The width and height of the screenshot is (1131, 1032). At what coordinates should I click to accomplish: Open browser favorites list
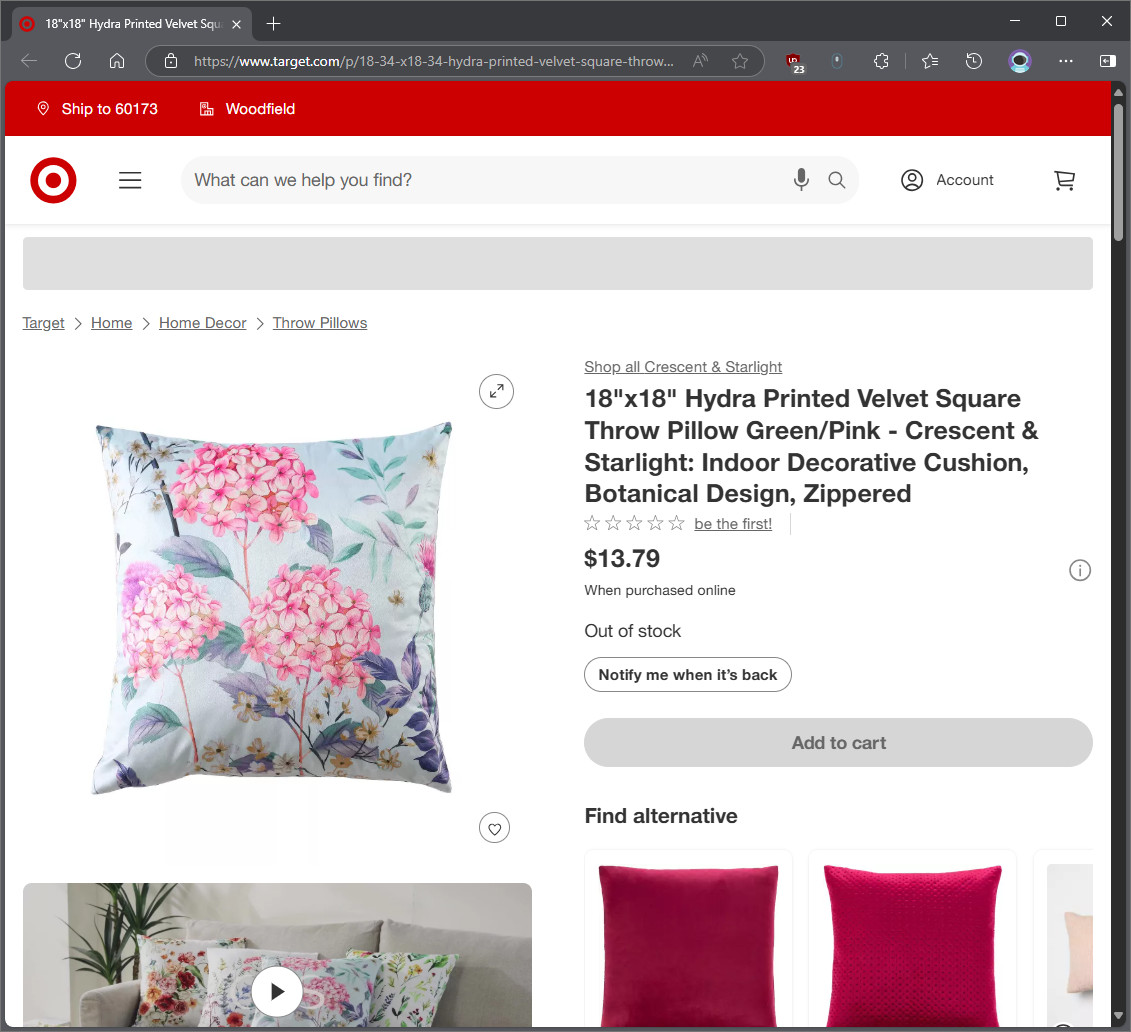930,61
